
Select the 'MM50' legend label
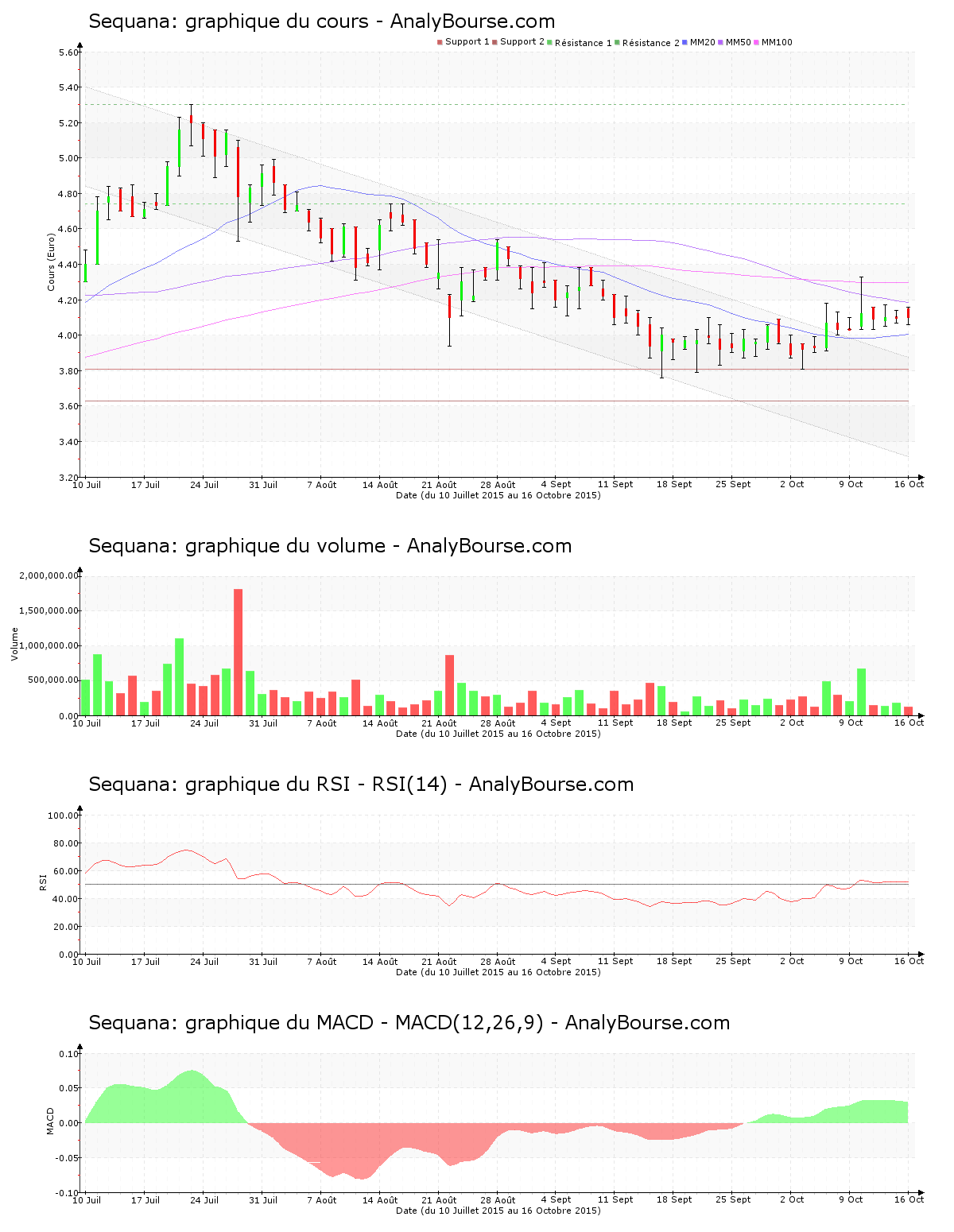coord(739,42)
